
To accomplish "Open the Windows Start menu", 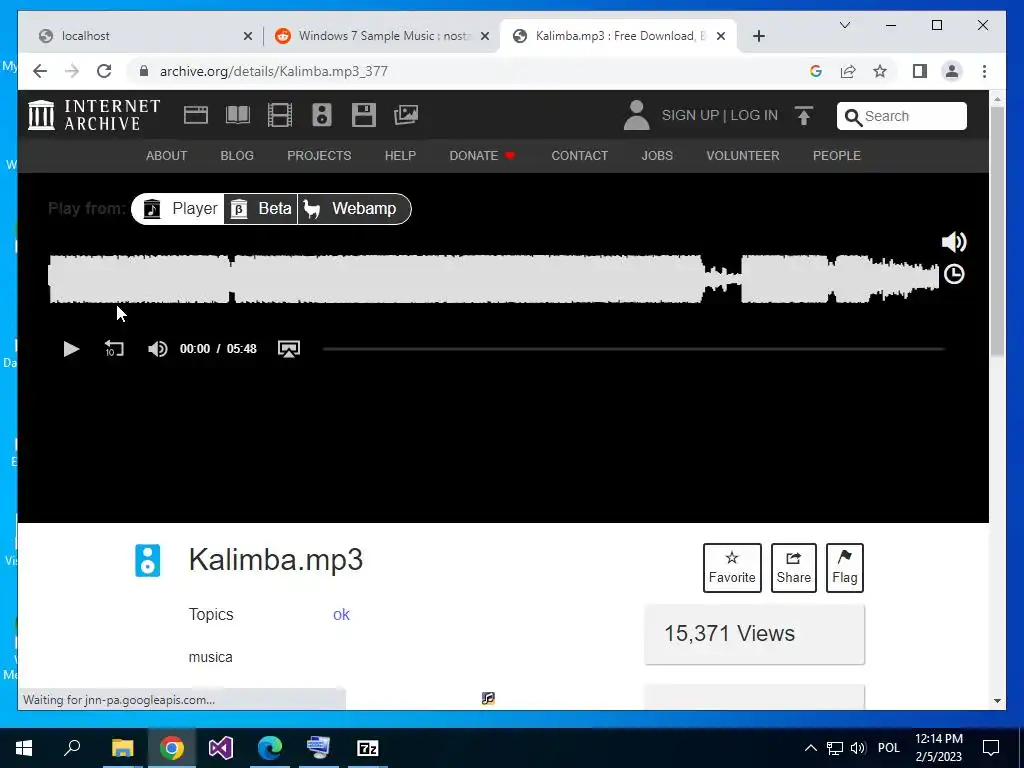I will [24, 748].
